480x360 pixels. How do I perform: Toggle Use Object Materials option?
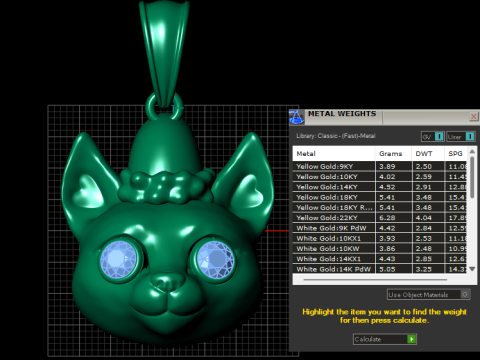pyautogui.click(x=428, y=295)
